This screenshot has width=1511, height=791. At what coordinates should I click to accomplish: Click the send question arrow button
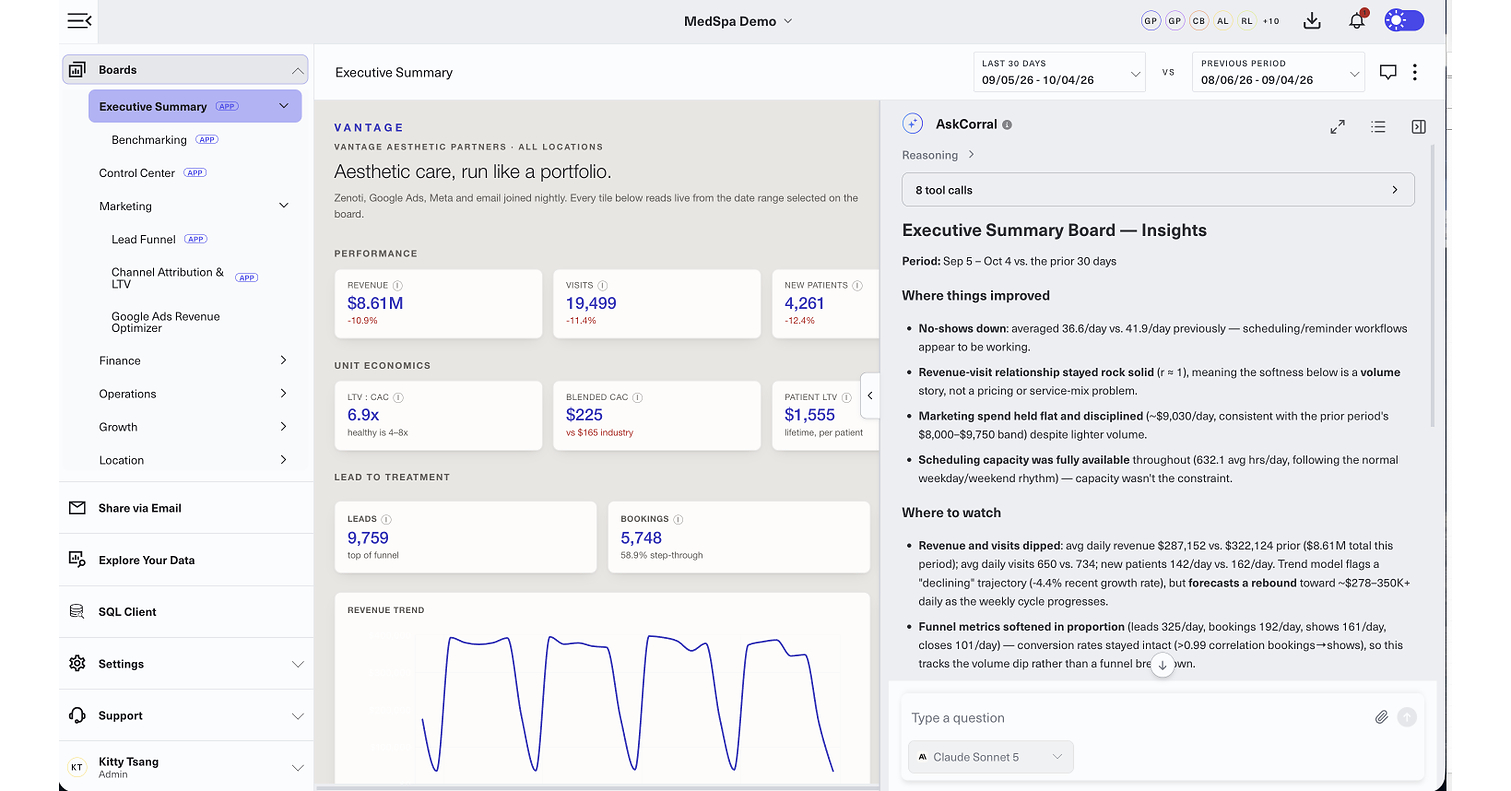[x=1407, y=717]
